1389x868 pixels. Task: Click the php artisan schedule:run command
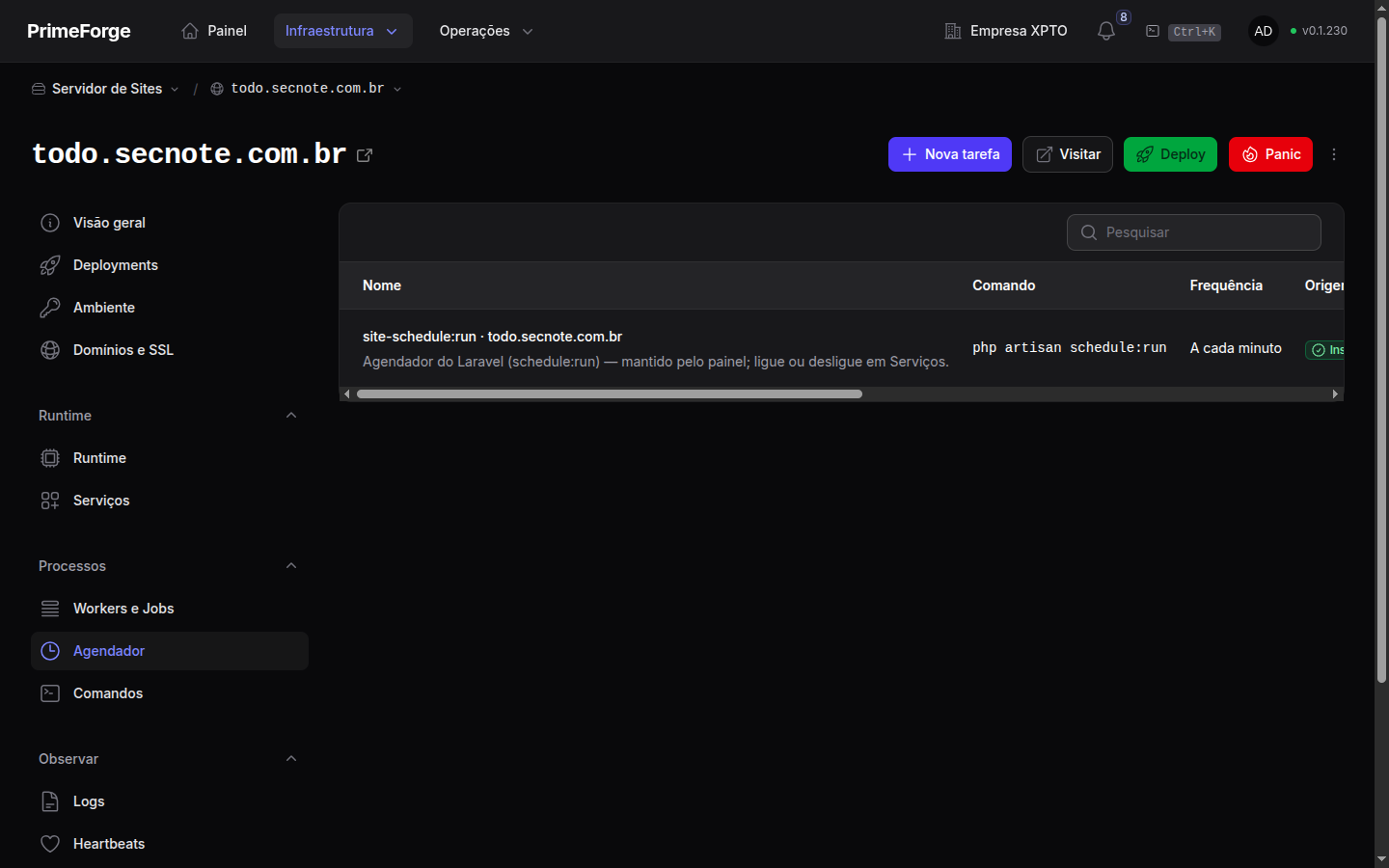pyautogui.click(x=1070, y=348)
